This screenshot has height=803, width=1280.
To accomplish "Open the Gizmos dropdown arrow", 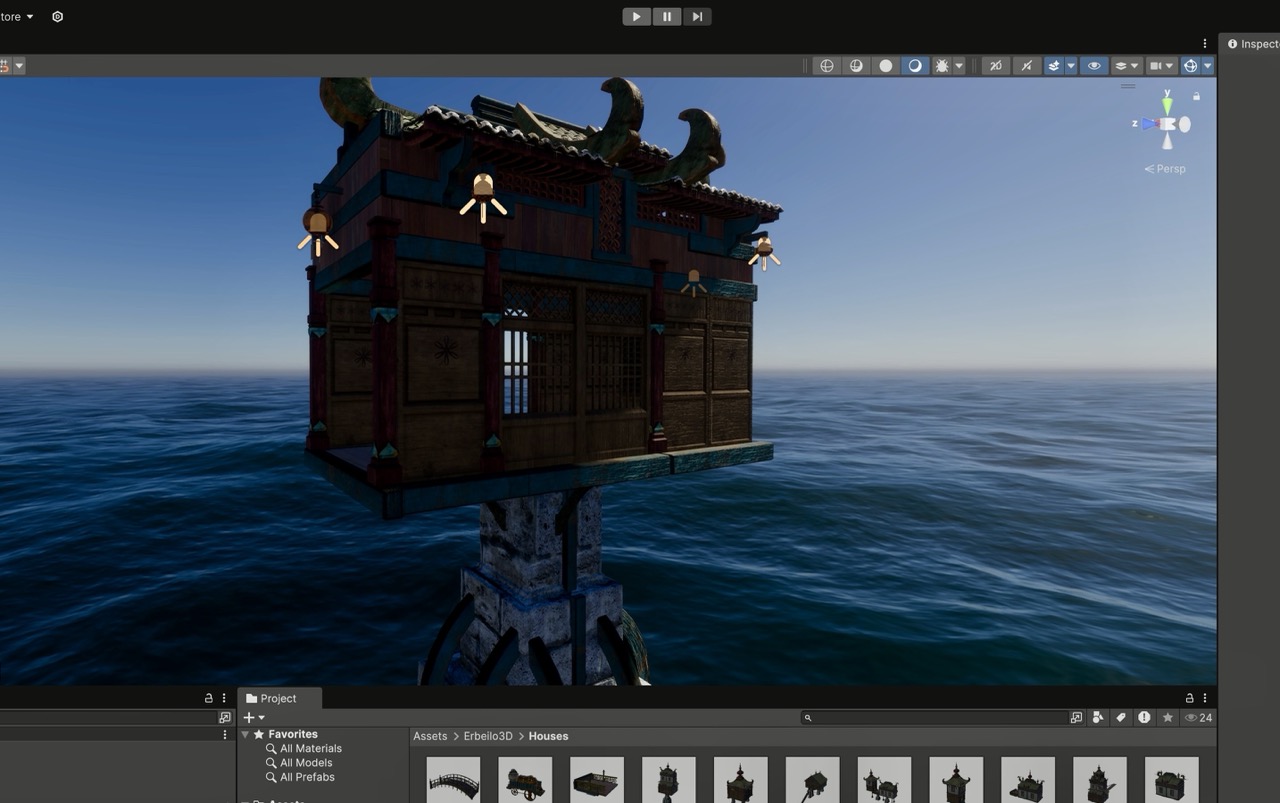I will pos(1208,66).
